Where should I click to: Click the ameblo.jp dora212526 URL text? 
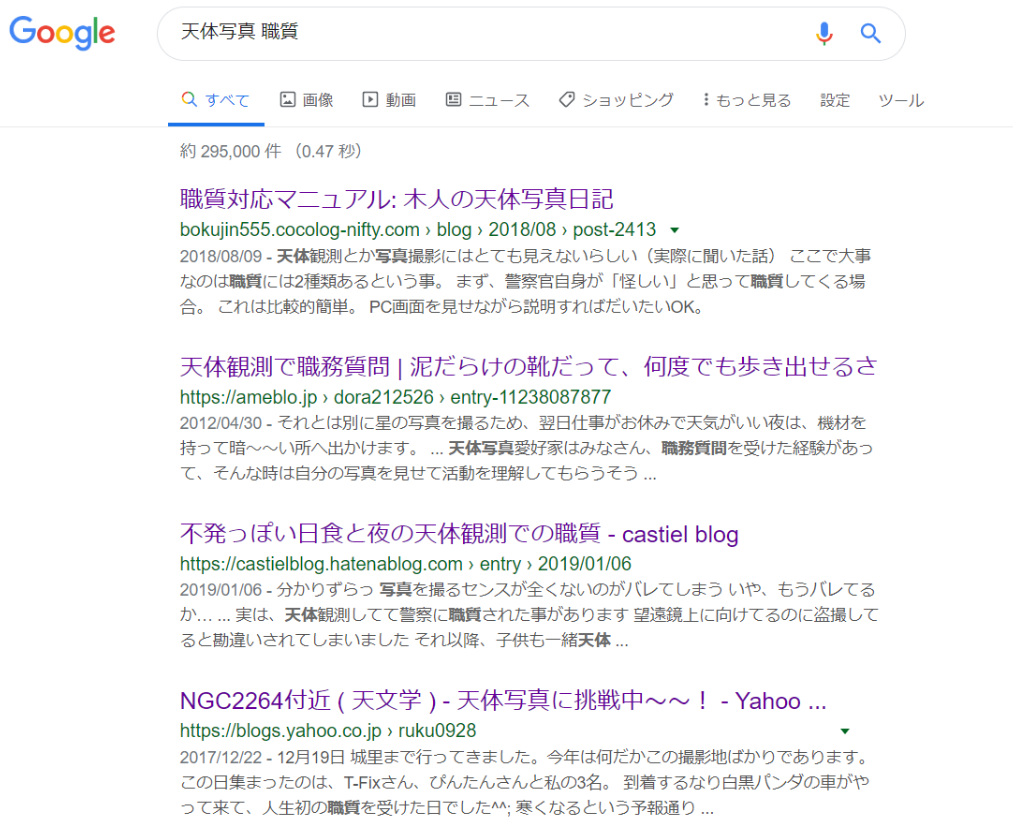tap(395, 397)
